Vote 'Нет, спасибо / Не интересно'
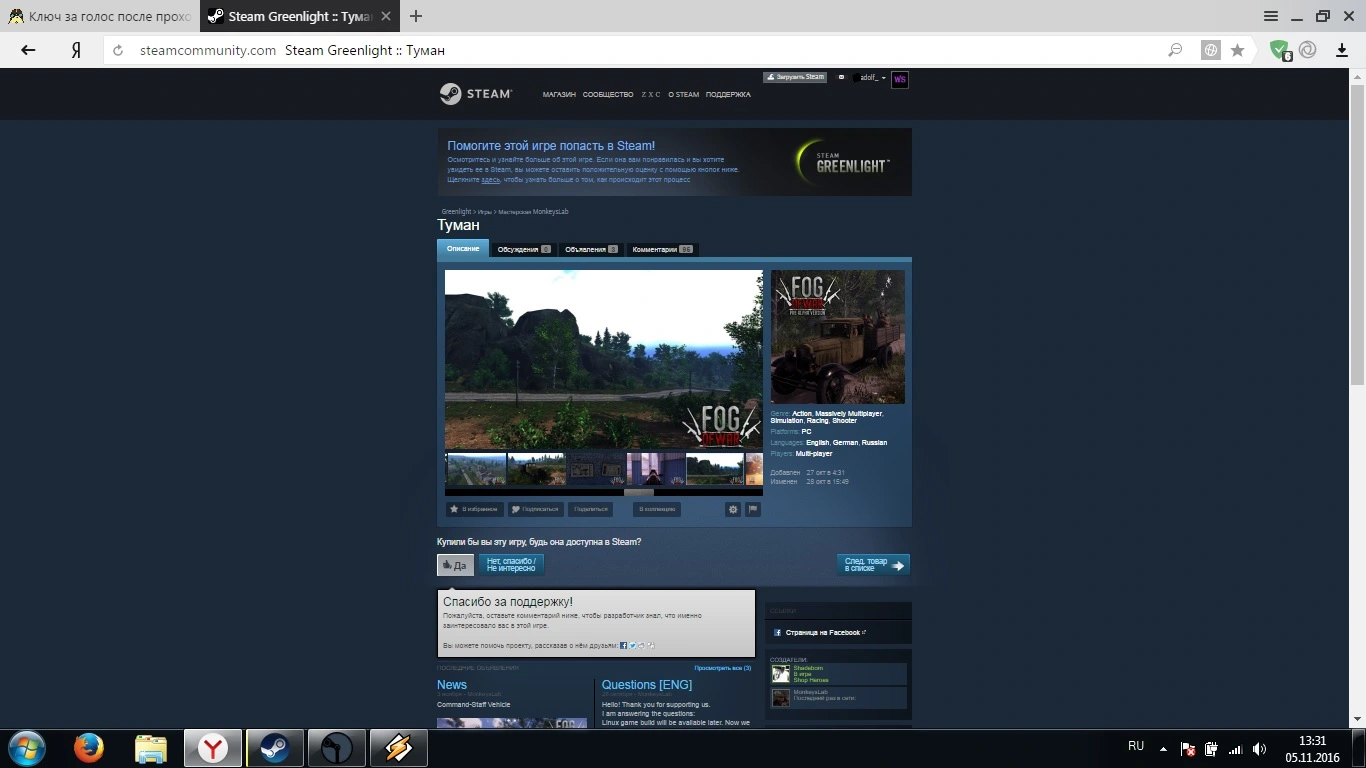 pyautogui.click(x=511, y=565)
